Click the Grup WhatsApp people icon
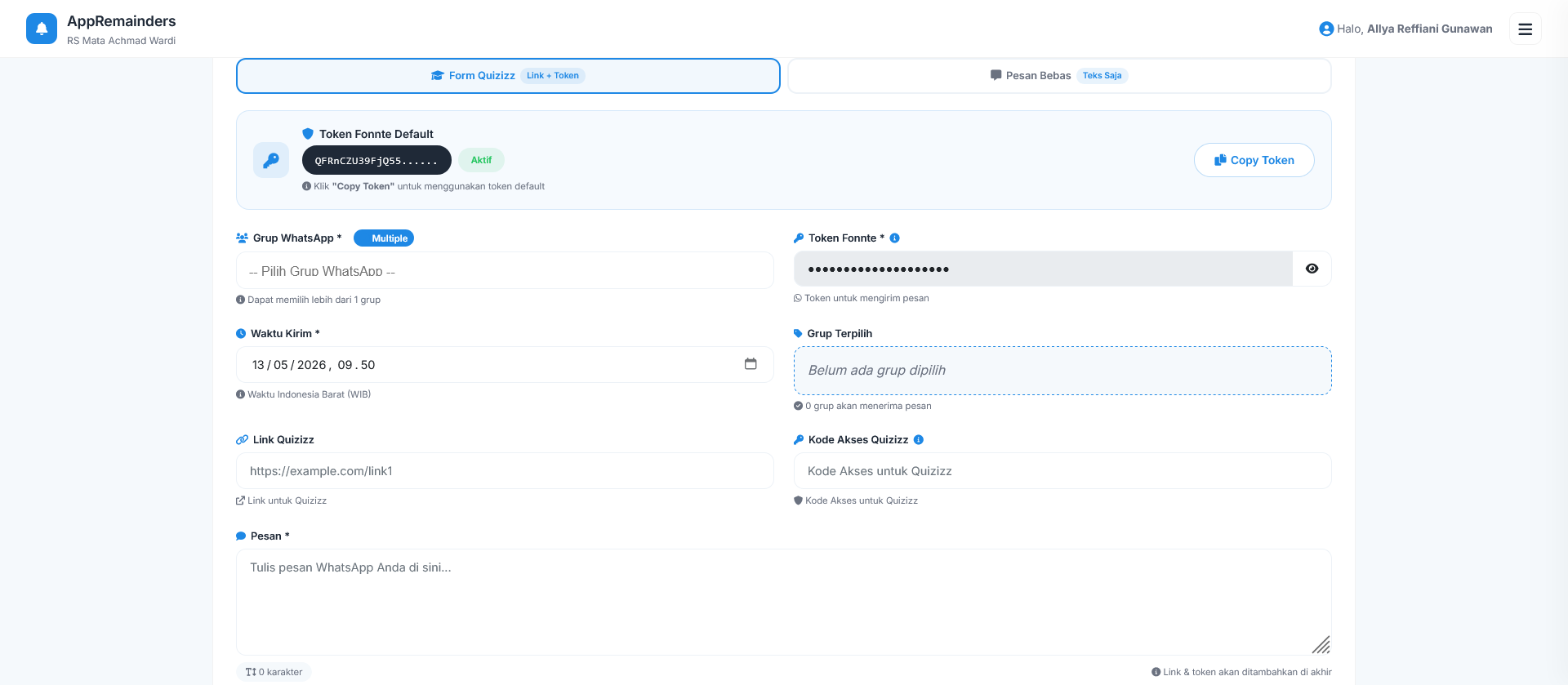 click(x=242, y=238)
